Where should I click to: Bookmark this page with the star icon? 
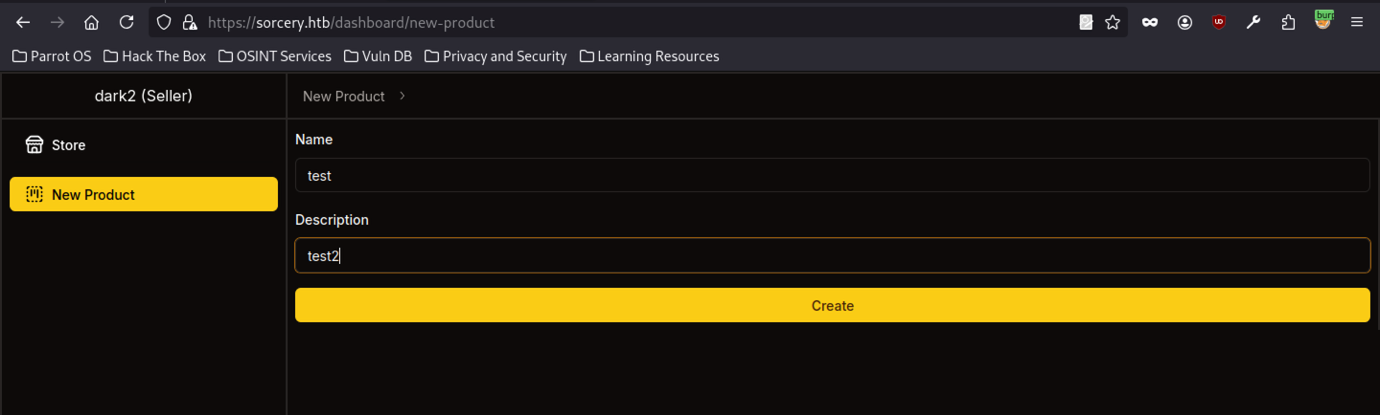pyautogui.click(x=1112, y=22)
